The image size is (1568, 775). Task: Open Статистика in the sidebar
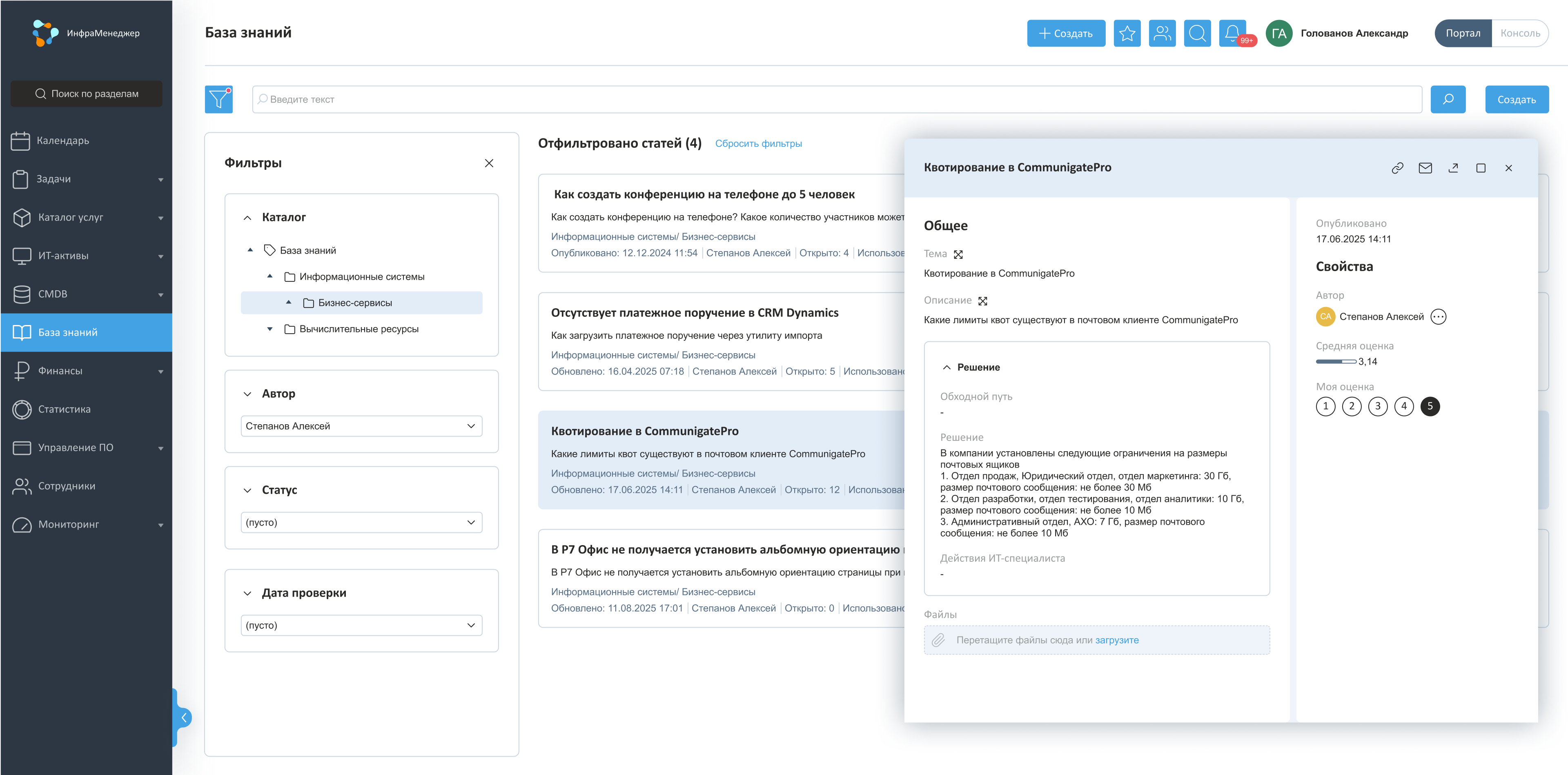click(64, 409)
